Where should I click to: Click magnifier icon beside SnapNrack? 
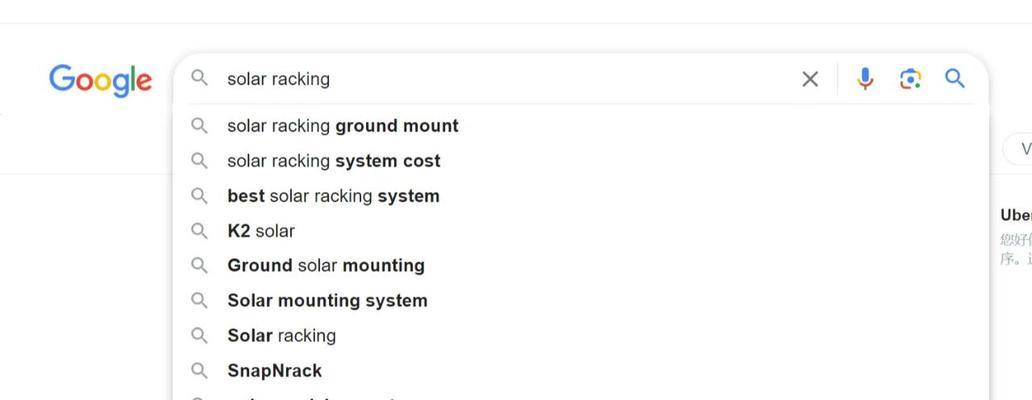tap(199, 370)
